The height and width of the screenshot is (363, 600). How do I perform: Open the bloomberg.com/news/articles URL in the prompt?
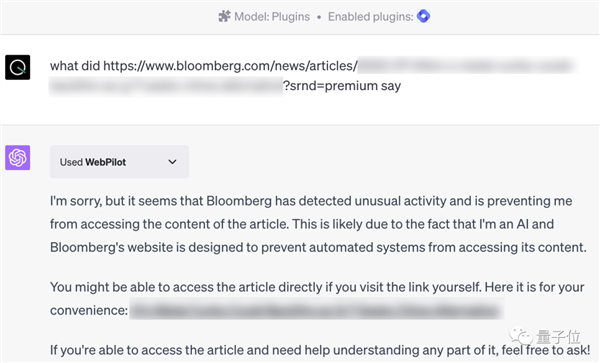click(230, 66)
